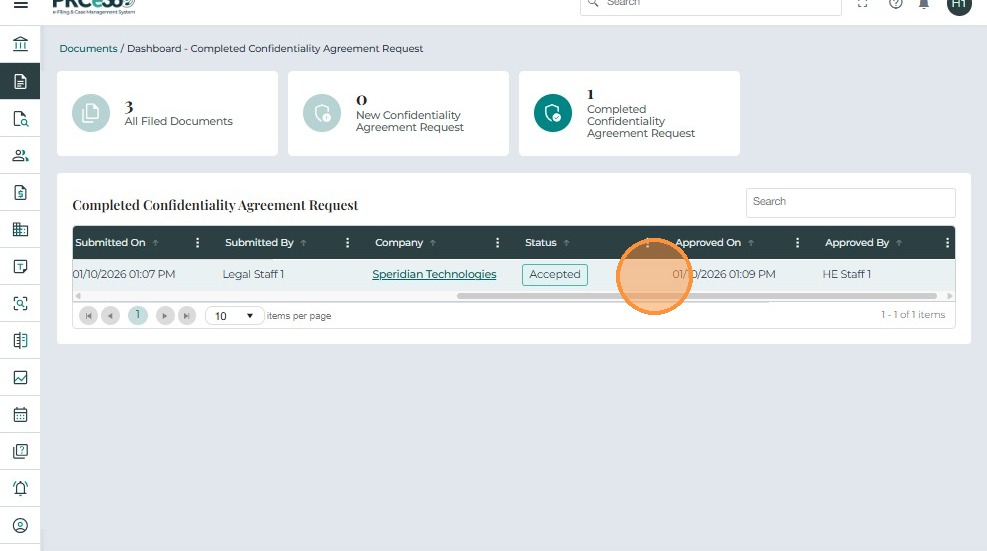Open Company column options menu
Screen dimensions: 987x551
point(497,242)
